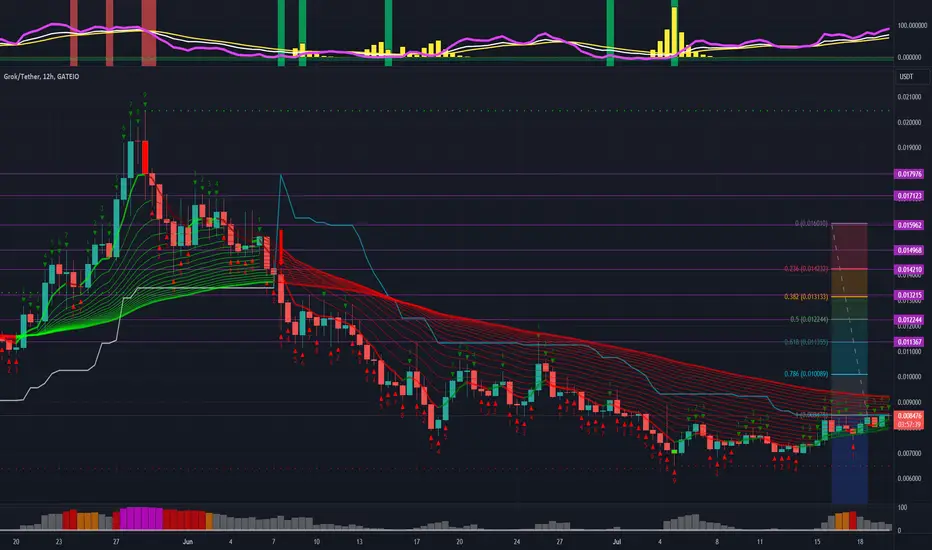Select the 0.015962 purple price label

pos(909,225)
